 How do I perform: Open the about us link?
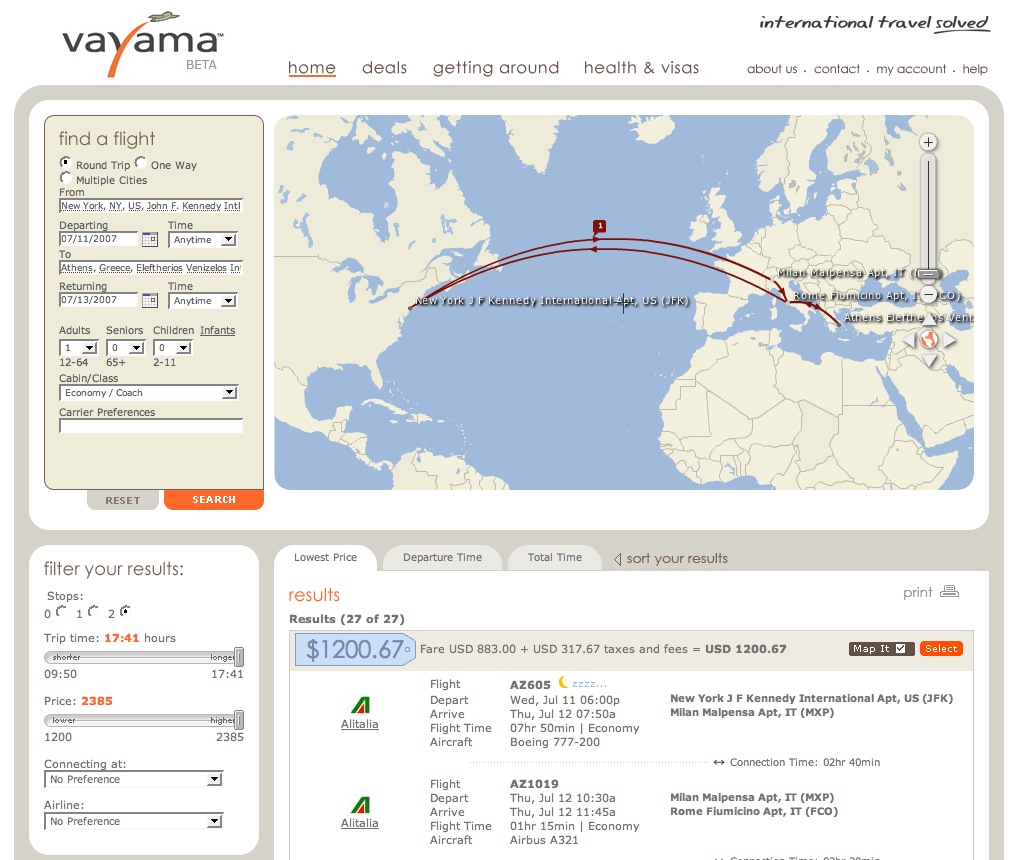coord(772,68)
